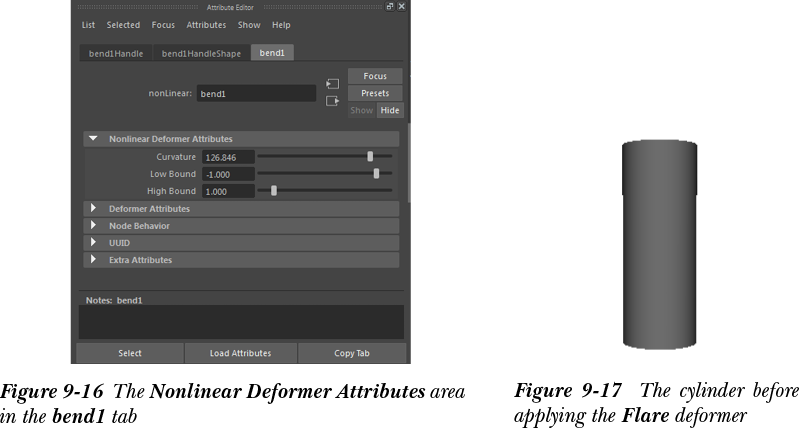Click the Low Bound value field
Viewport: 800px width, 437px height.
228,174
